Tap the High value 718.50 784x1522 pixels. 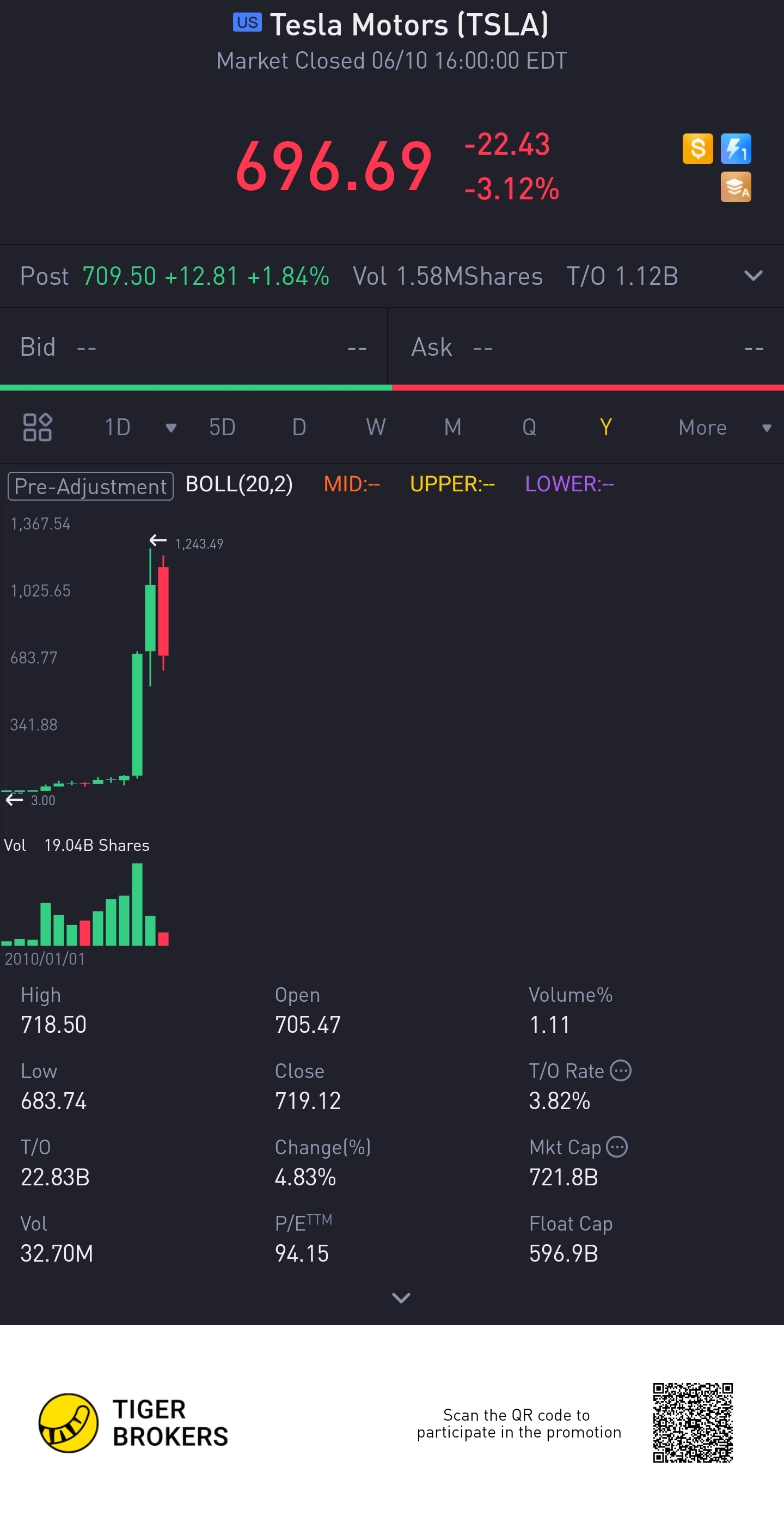(54, 1025)
